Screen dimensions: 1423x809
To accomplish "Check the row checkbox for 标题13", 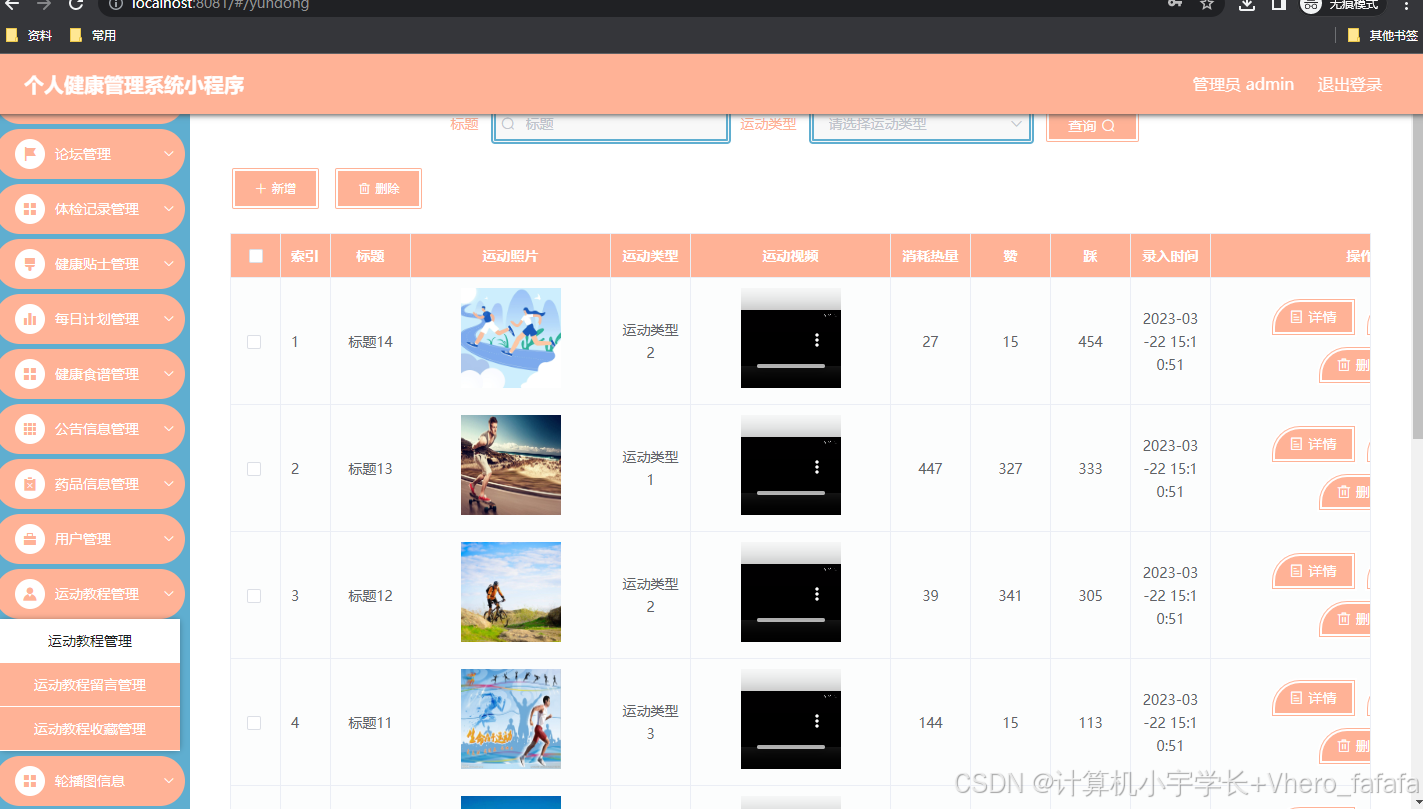I will tap(254, 469).
